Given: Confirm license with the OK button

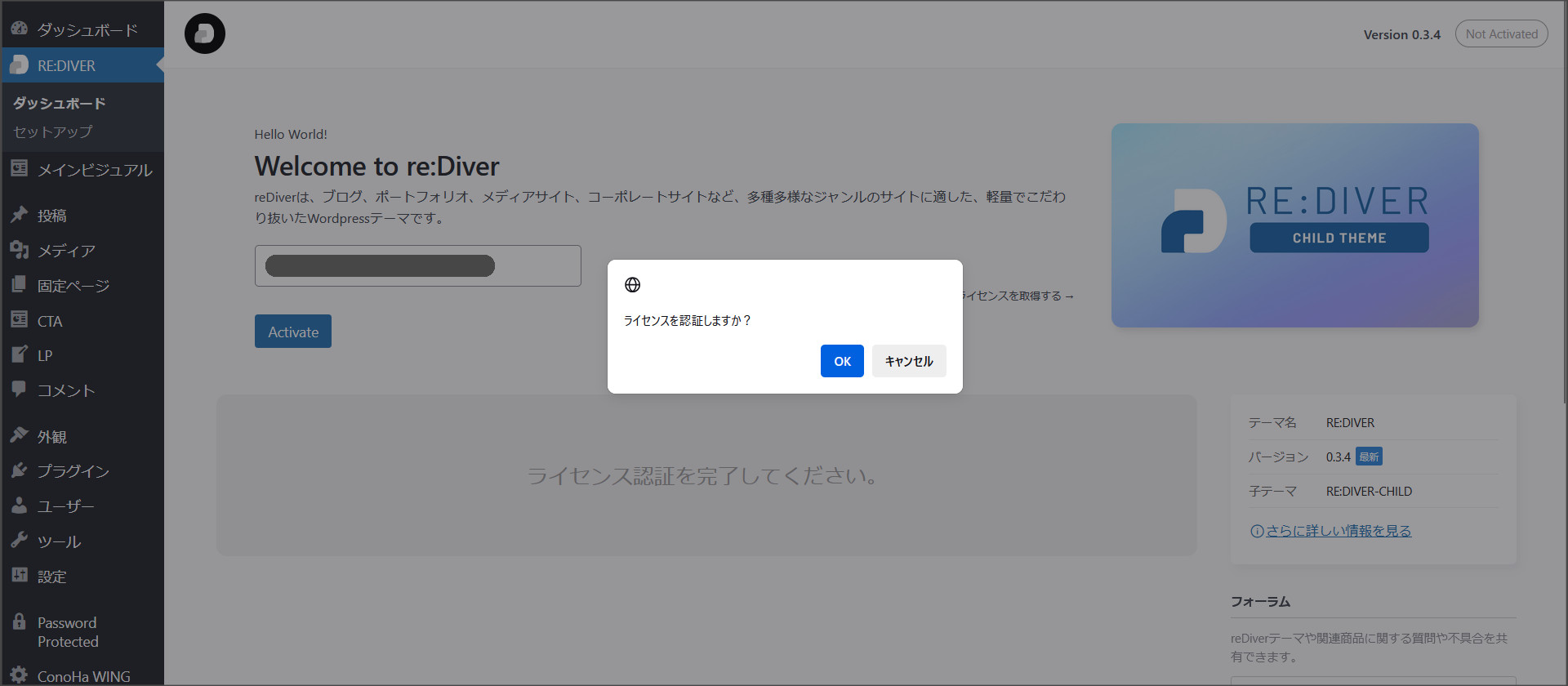Looking at the screenshot, I should coord(842,361).
